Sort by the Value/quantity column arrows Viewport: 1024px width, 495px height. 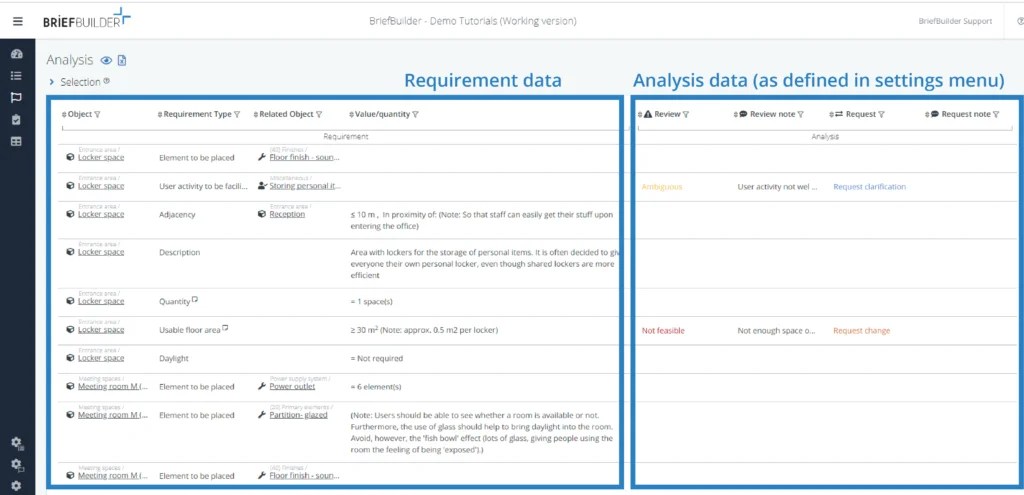click(352, 114)
